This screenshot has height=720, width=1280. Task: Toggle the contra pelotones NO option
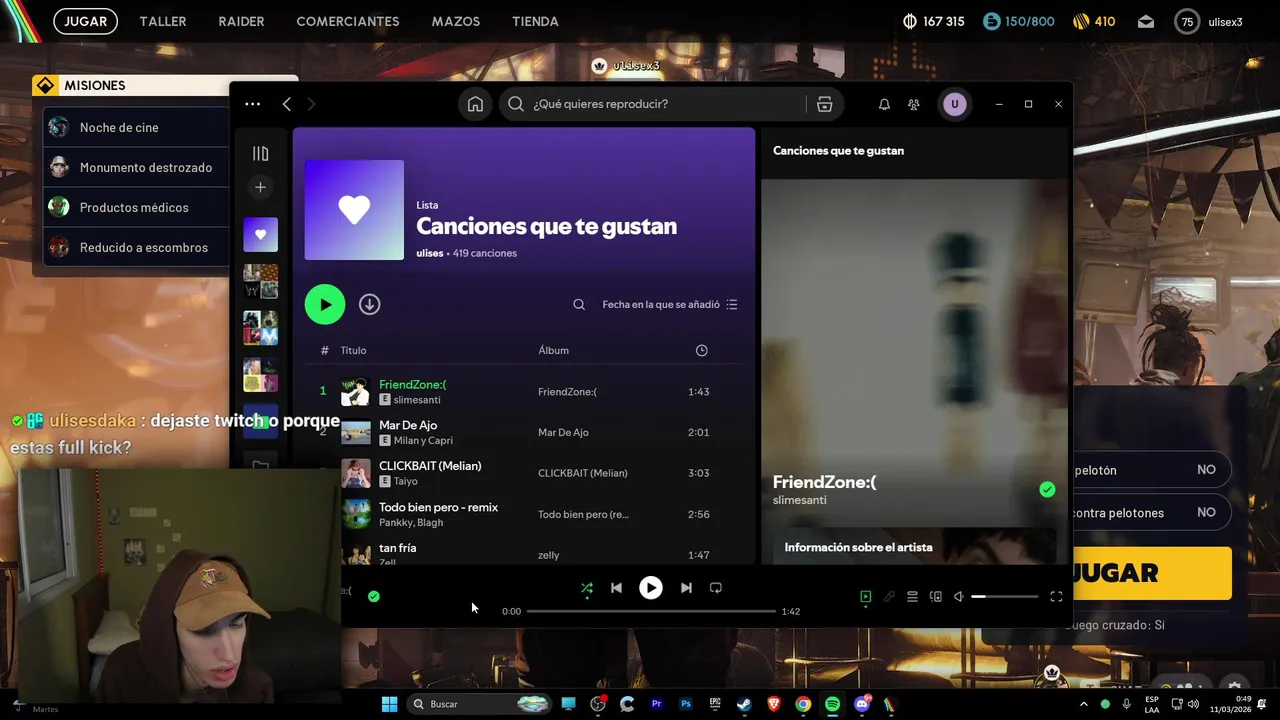1206,512
